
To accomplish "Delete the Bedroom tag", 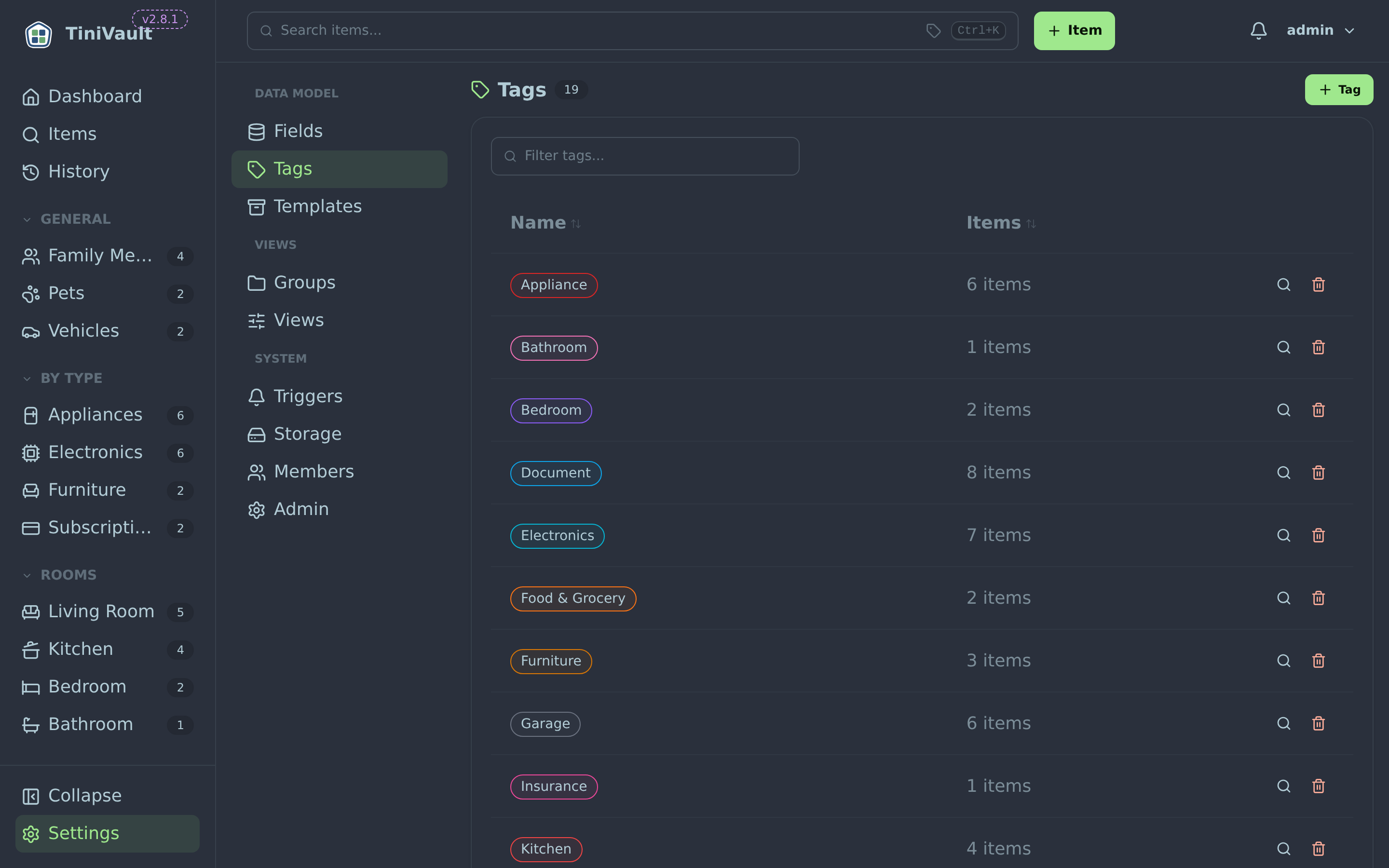I will point(1319,410).
